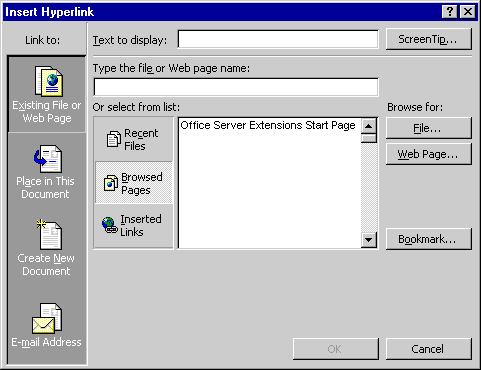Show Inserted Links list

tap(134, 226)
